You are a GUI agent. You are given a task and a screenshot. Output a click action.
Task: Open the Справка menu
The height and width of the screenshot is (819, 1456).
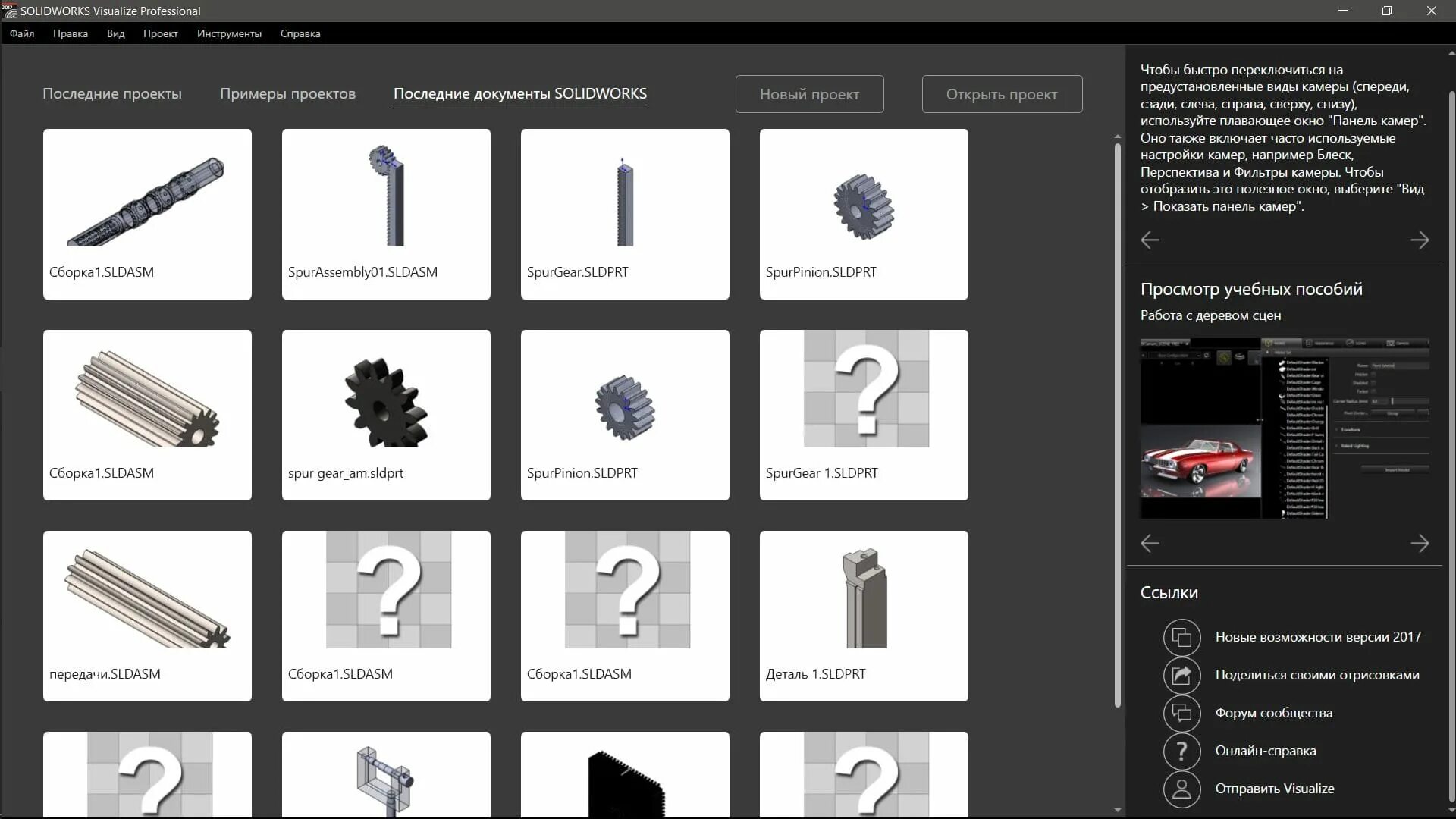pyautogui.click(x=300, y=33)
